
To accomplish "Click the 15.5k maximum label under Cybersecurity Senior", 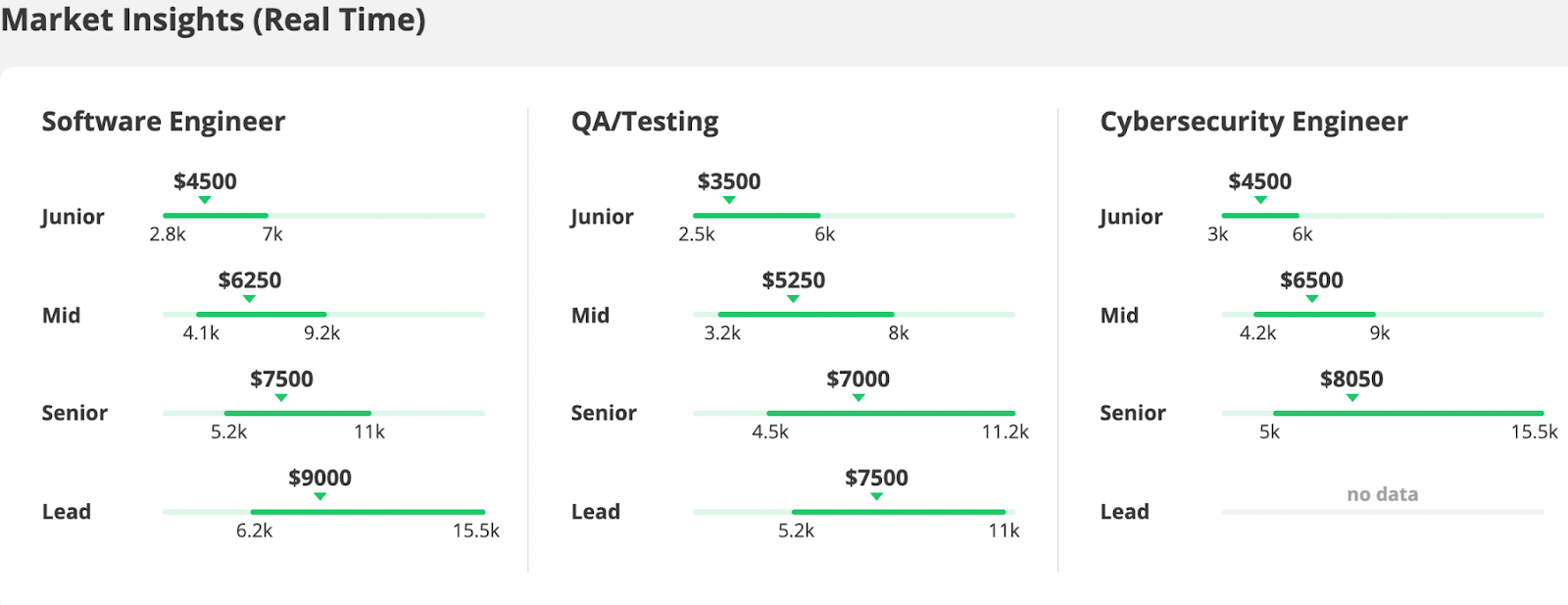I will [x=1534, y=432].
